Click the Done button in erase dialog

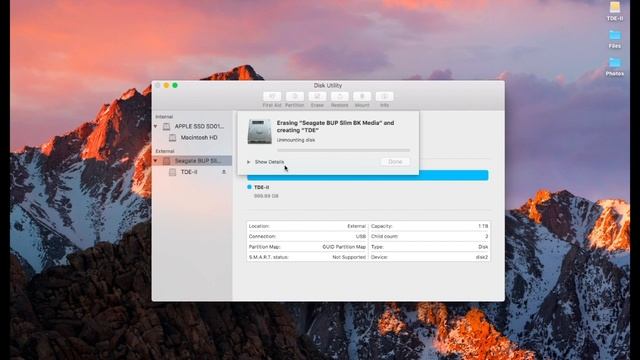pos(395,162)
